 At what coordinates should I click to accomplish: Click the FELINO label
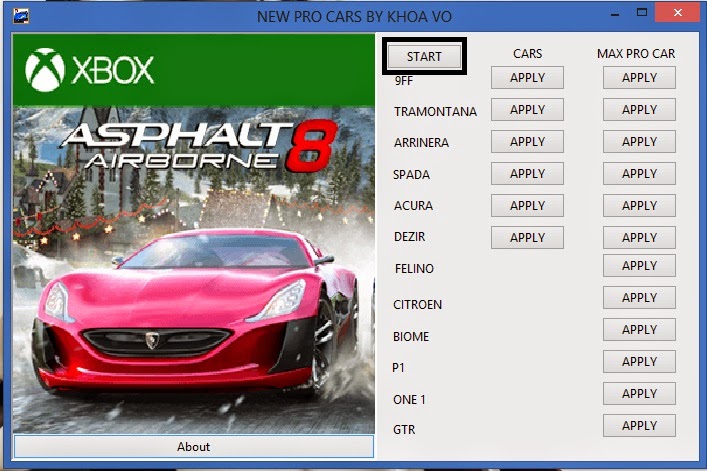(x=414, y=269)
